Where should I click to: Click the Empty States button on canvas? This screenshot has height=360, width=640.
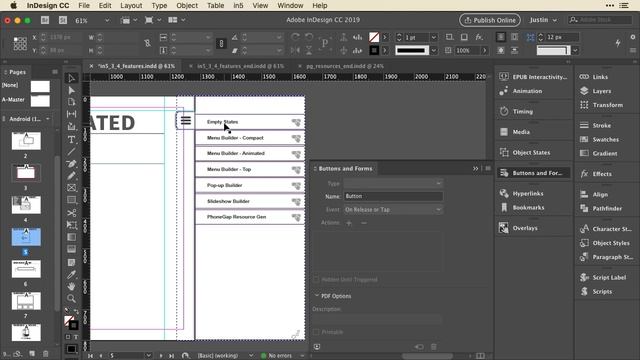click(250, 122)
